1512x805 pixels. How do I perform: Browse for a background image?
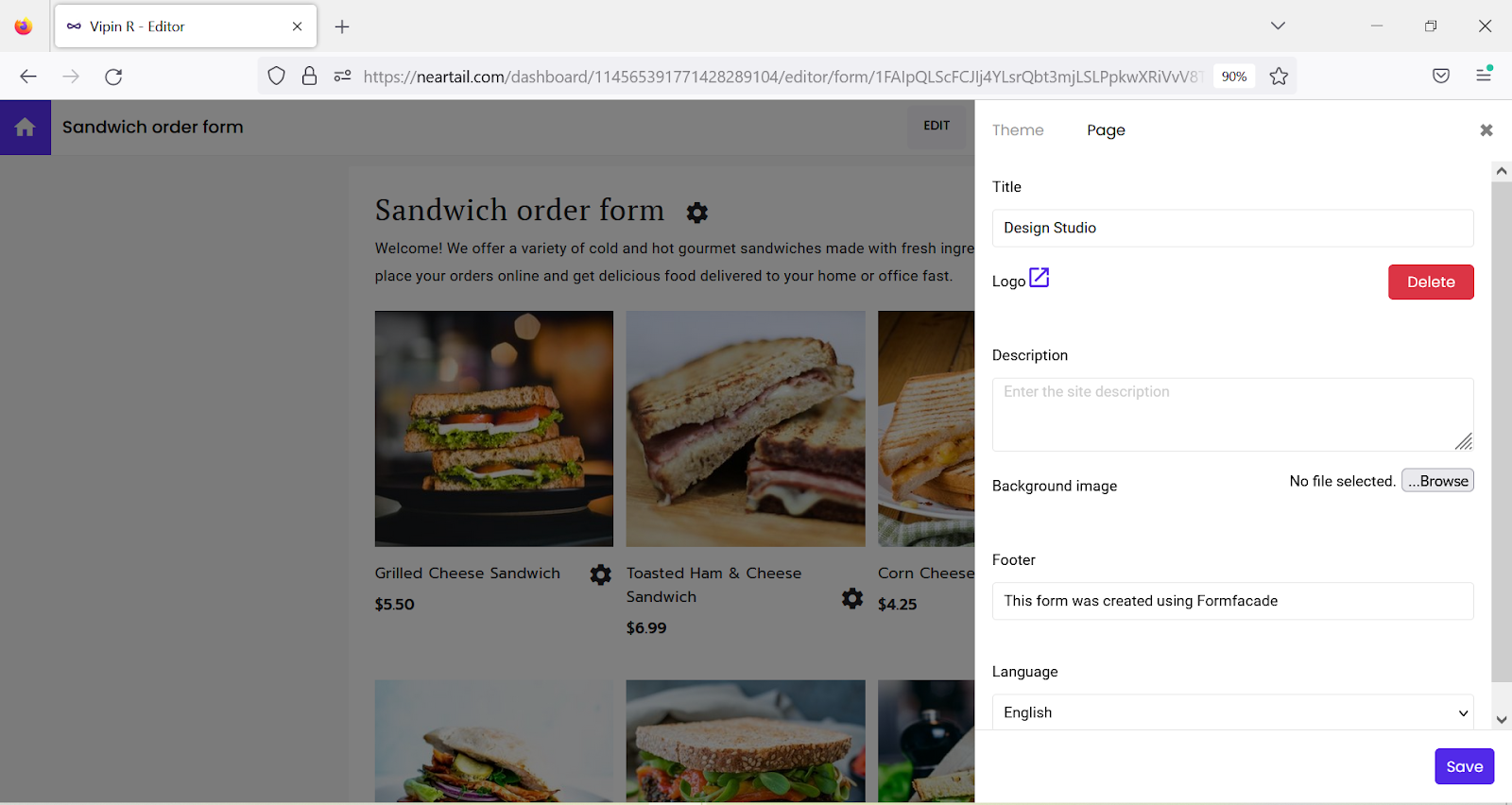pos(1436,480)
